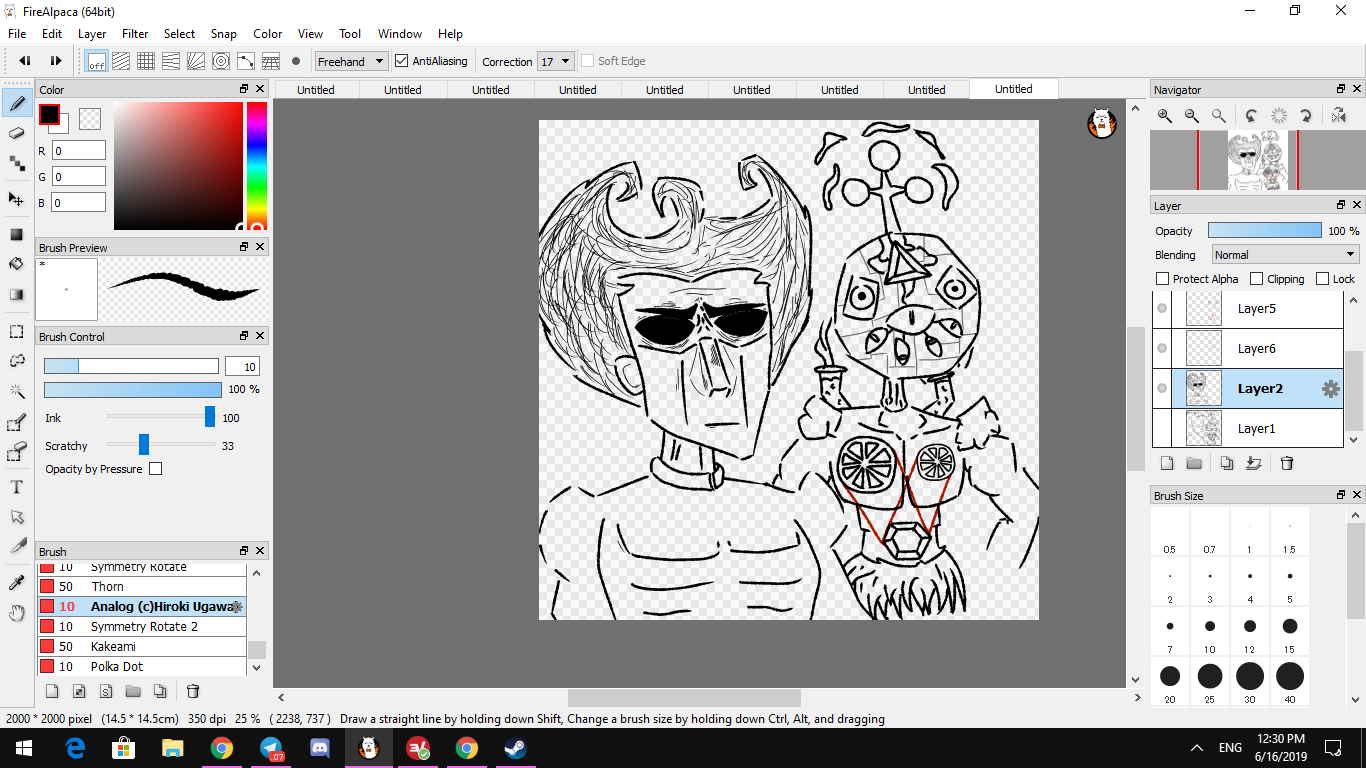The height and width of the screenshot is (768, 1366).
Task: Enable the Protect Alpha checkbox
Action: tap(1162, 279)
